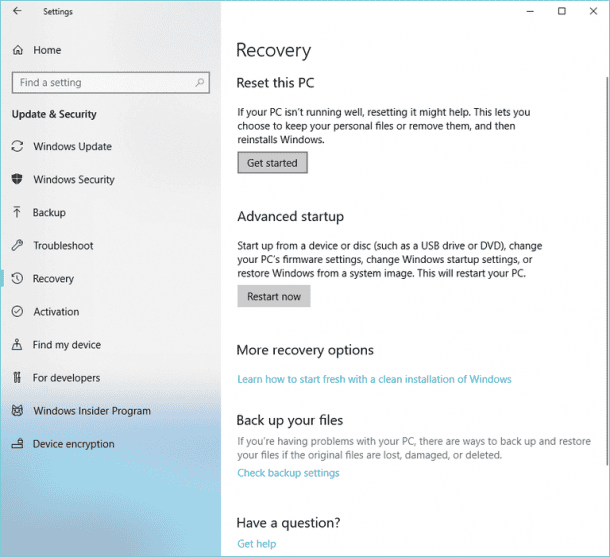Click the Get help link
This screenshot has height=557, width=610.
256,544
